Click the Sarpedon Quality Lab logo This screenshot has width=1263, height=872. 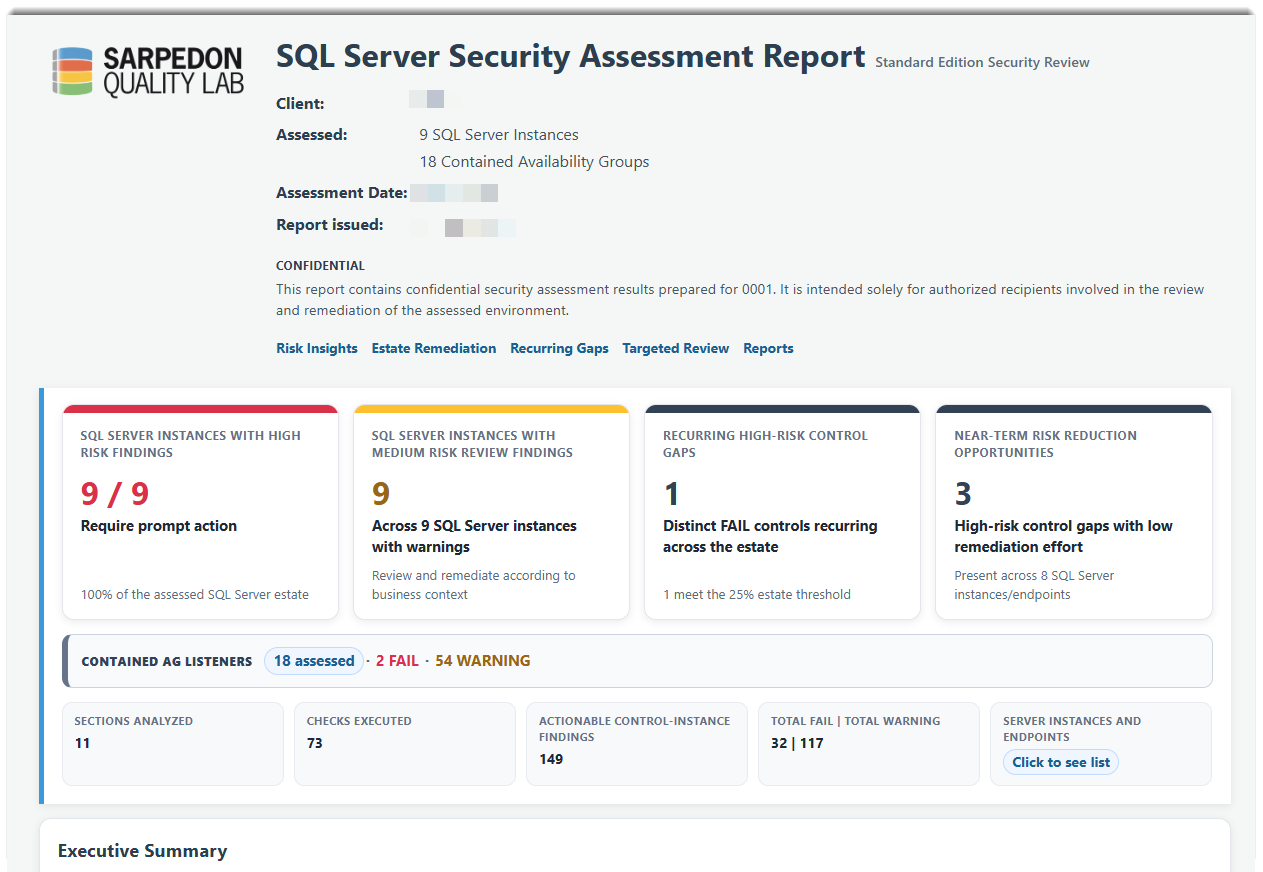pos(148,71)
